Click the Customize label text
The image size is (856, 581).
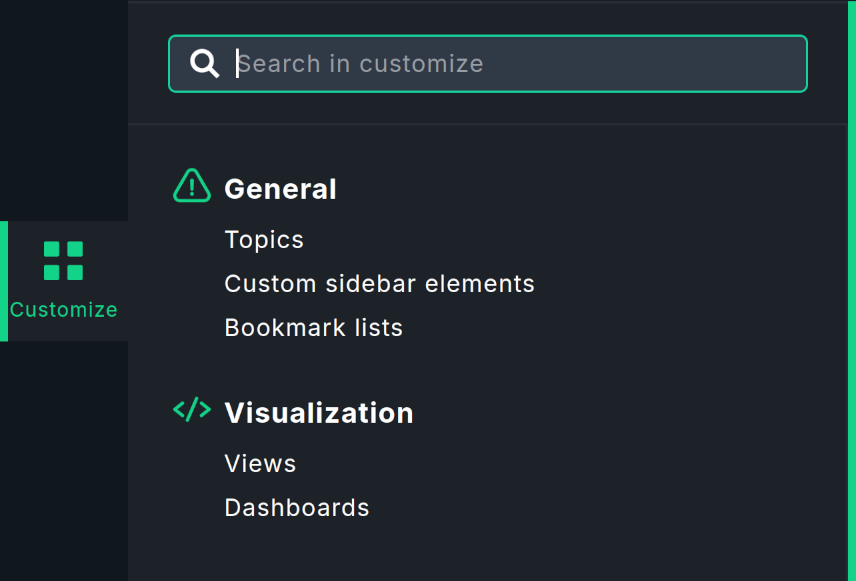[63, 310]
